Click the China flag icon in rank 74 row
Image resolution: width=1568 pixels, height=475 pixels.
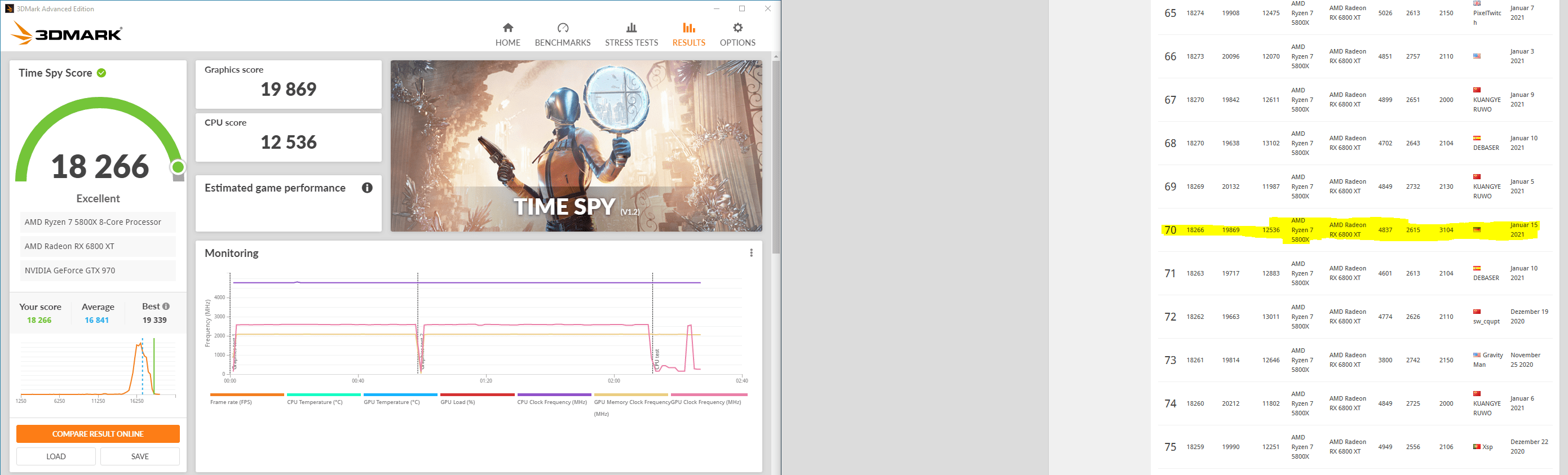click(x=1477, y=393)
